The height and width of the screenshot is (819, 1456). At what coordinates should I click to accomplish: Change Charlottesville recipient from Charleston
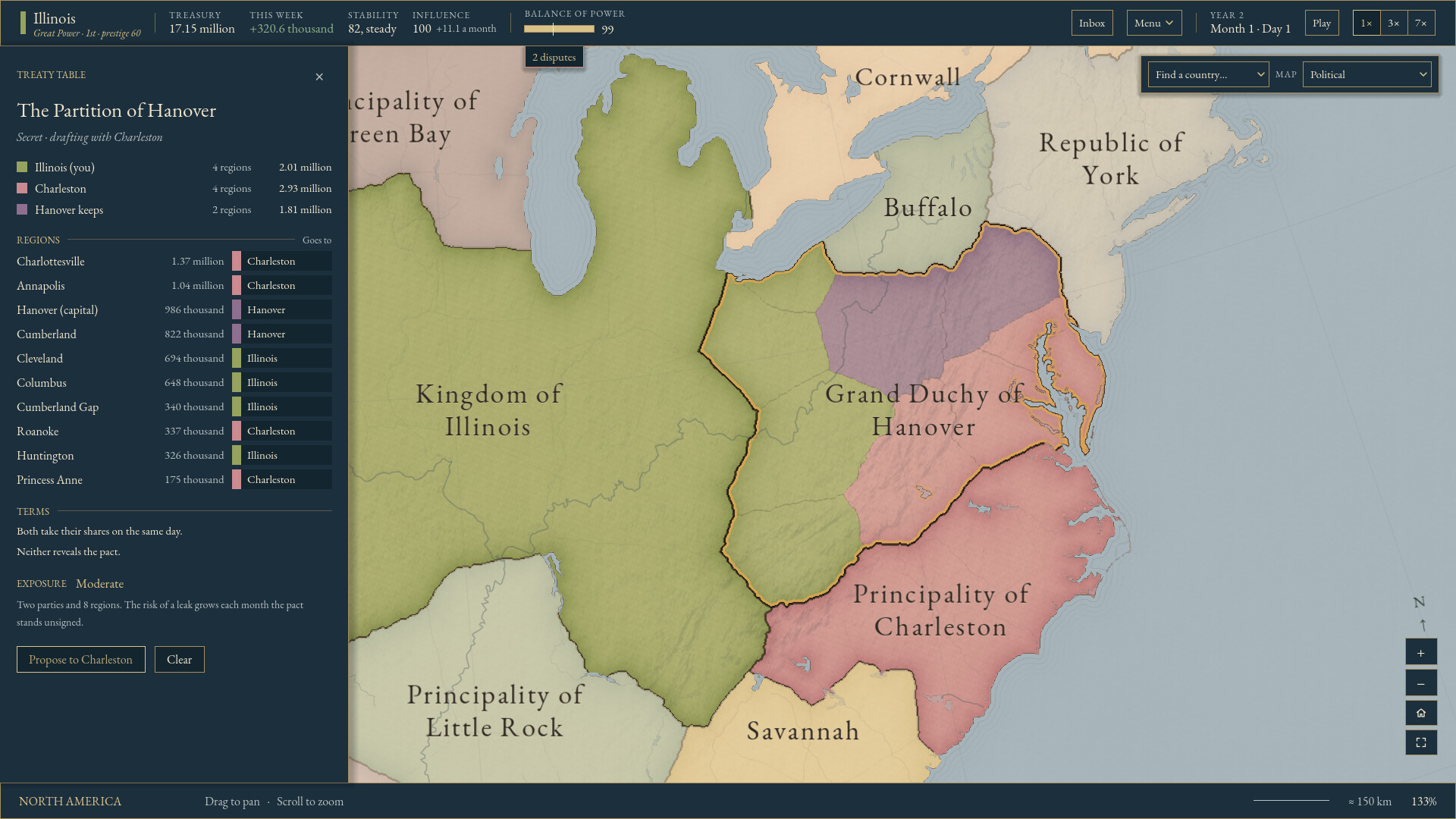[282, 261]
